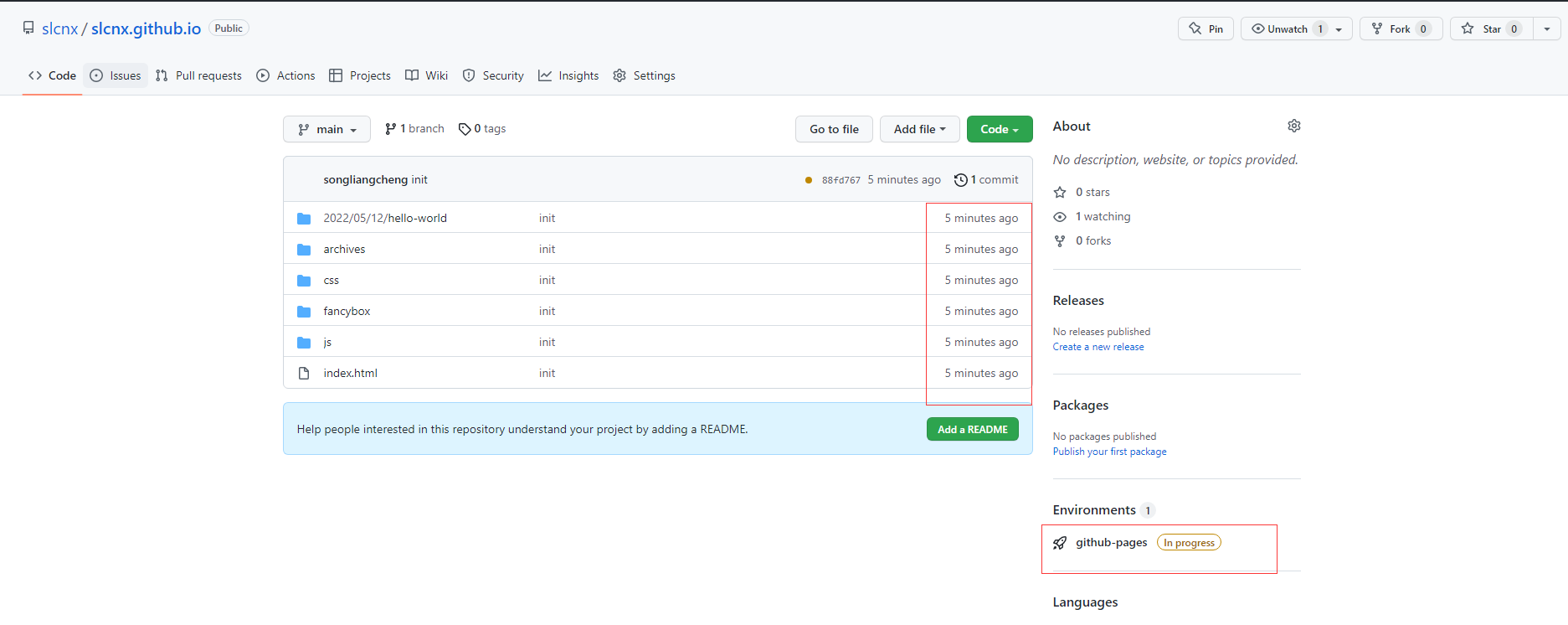Expand the Add file dropdown

coord(919,129)
